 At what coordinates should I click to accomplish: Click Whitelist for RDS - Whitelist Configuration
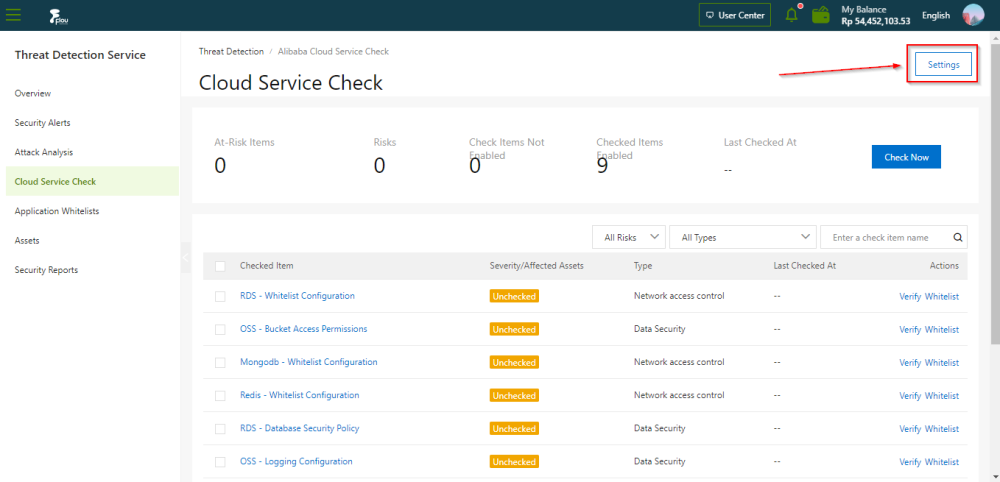click(941, 296)
